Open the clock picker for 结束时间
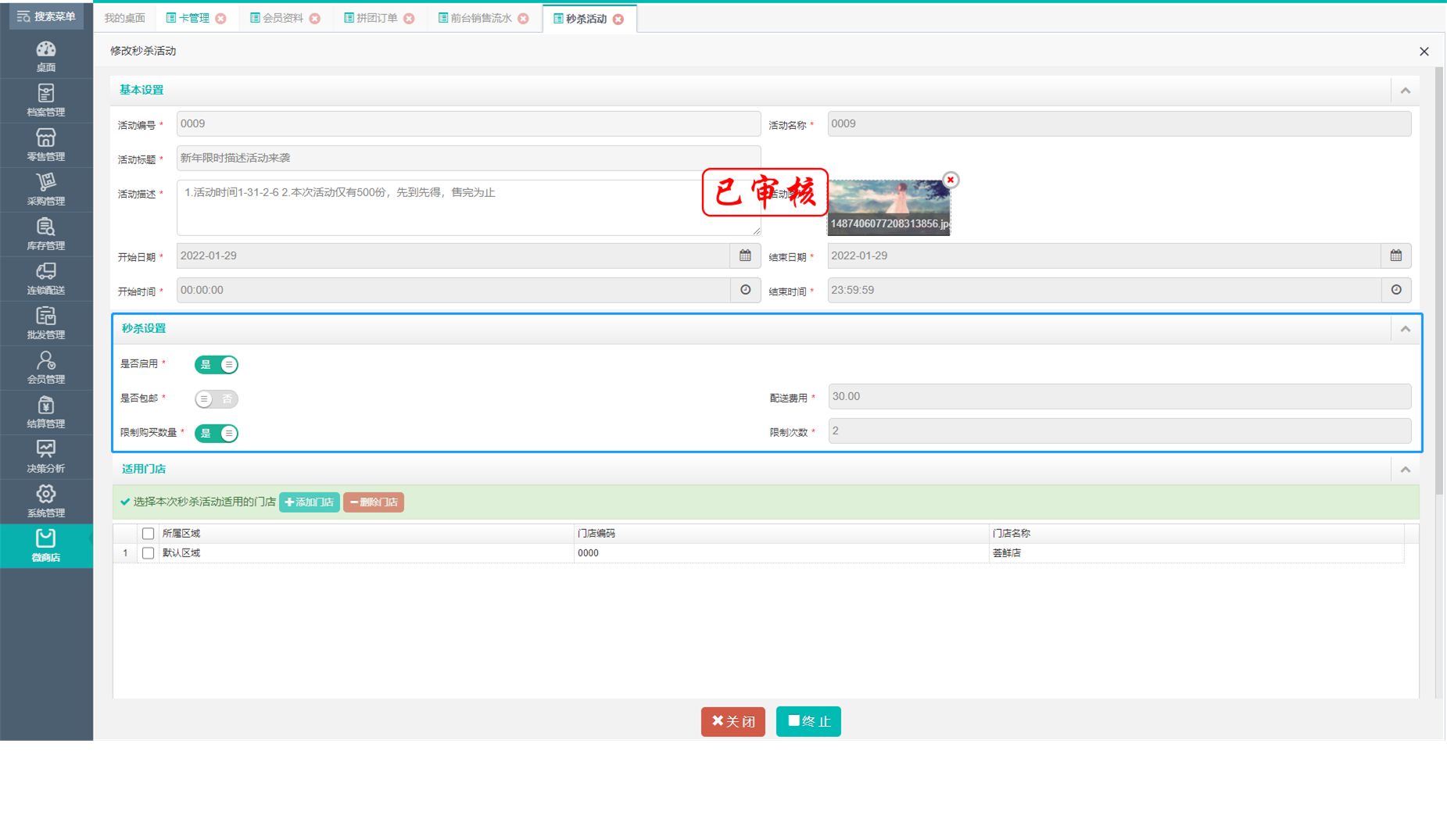This screenshot has width=1447, height=840. click(1396, 290)
